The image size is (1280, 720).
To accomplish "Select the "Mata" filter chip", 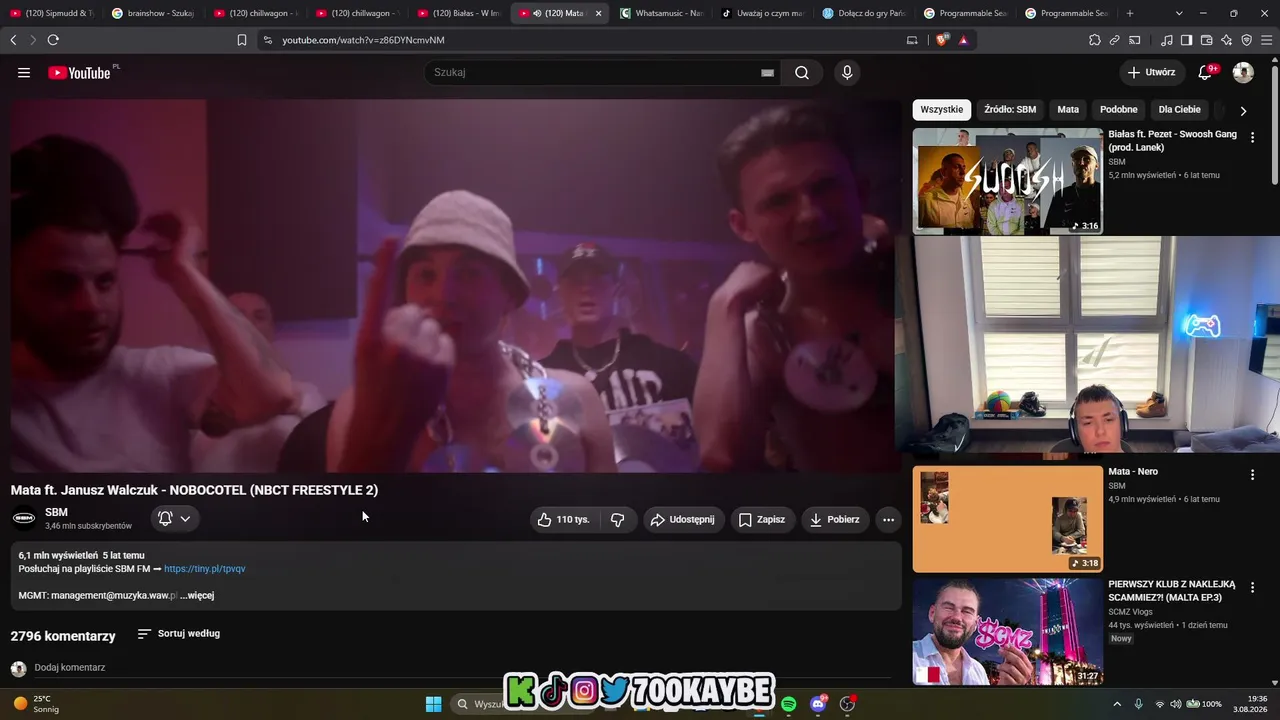I will (x=1068, y=110).
